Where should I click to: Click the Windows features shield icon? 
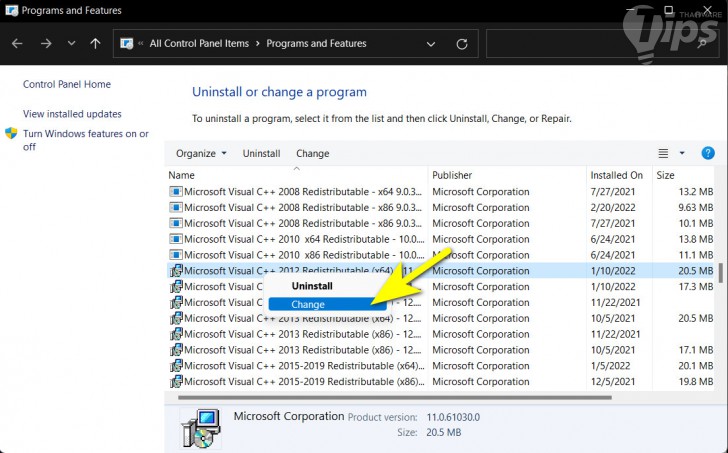point(11,134)
